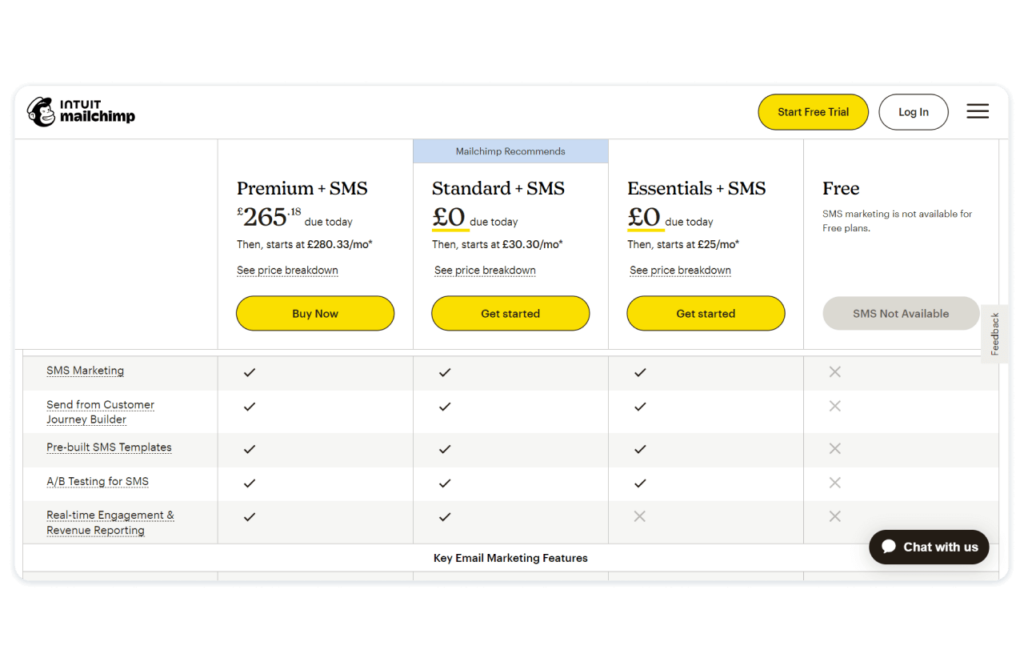
Task: Click the Chat with us bubble icon
Action: point(889,547)
